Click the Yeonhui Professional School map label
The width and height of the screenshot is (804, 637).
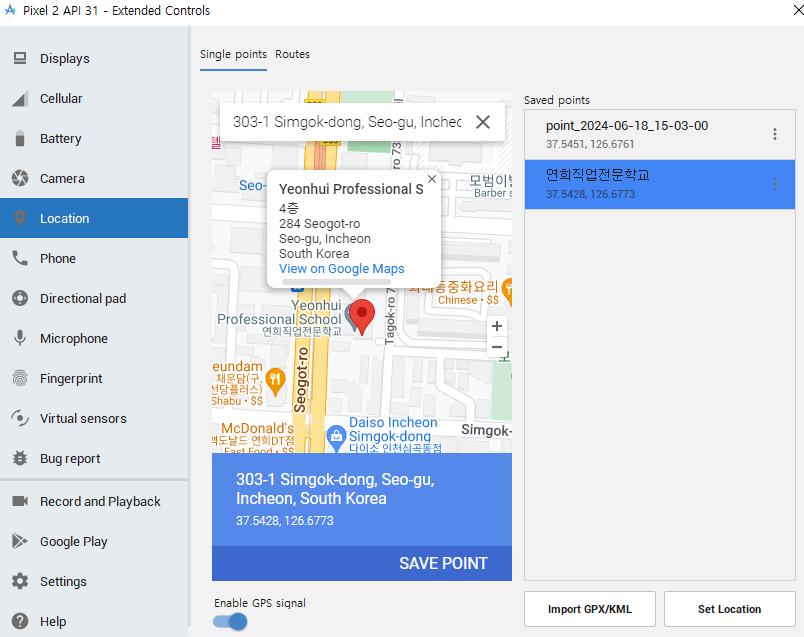tap(279, 318)
